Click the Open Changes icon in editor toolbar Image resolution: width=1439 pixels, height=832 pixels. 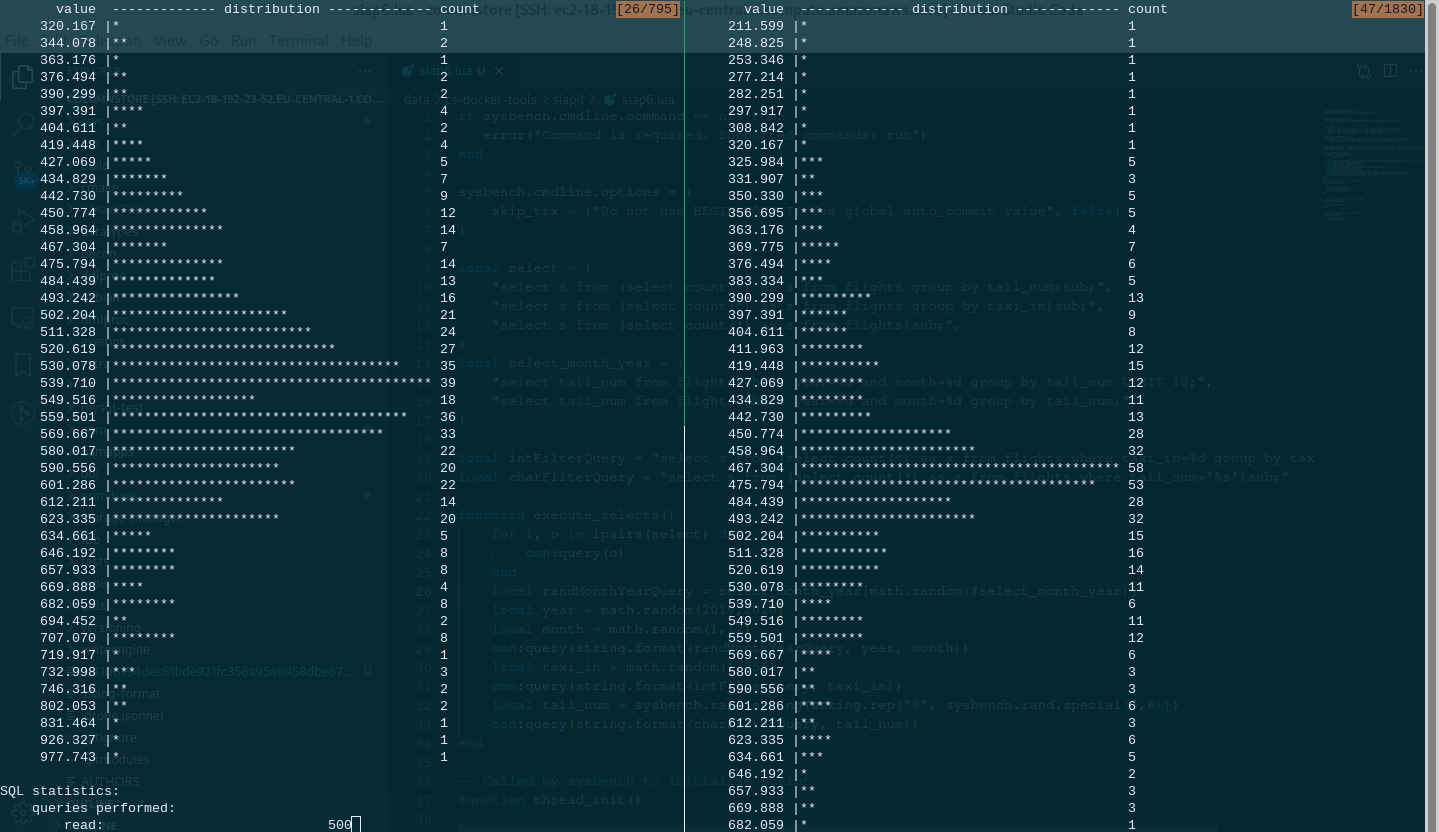point(1365,71)
